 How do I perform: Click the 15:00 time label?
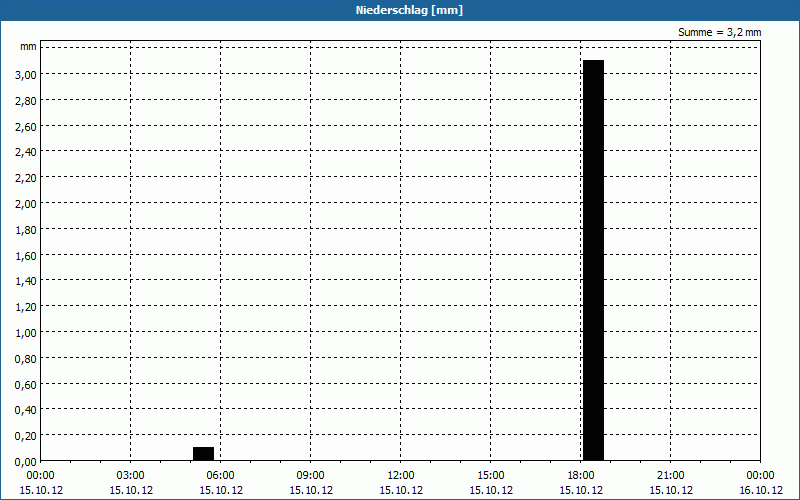pos(491,476)
